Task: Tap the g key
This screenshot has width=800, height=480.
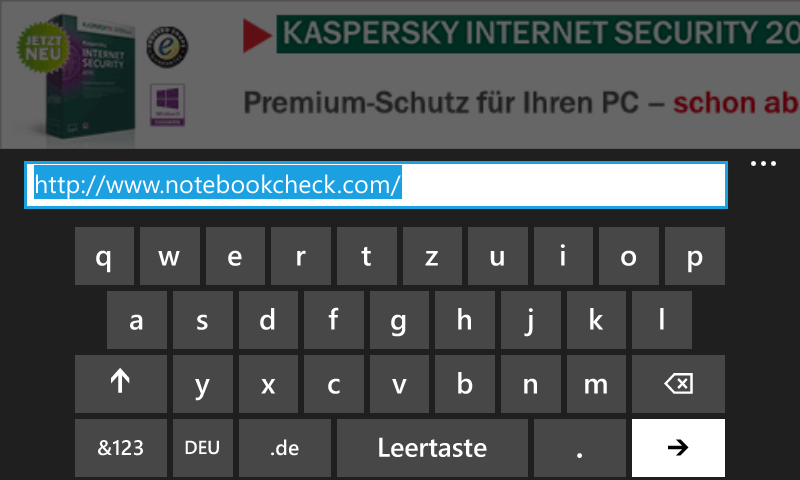Action: 399,320
